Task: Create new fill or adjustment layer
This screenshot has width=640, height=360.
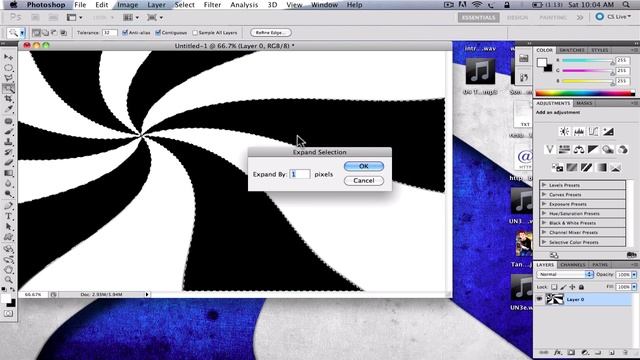Action: (585, 352)
